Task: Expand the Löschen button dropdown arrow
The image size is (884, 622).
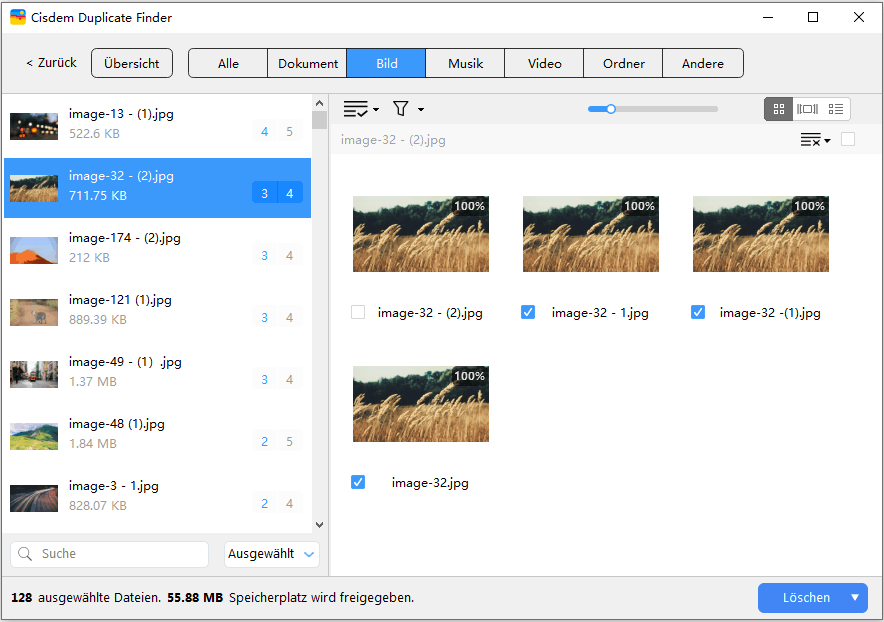Action: (x=855, y=598)
